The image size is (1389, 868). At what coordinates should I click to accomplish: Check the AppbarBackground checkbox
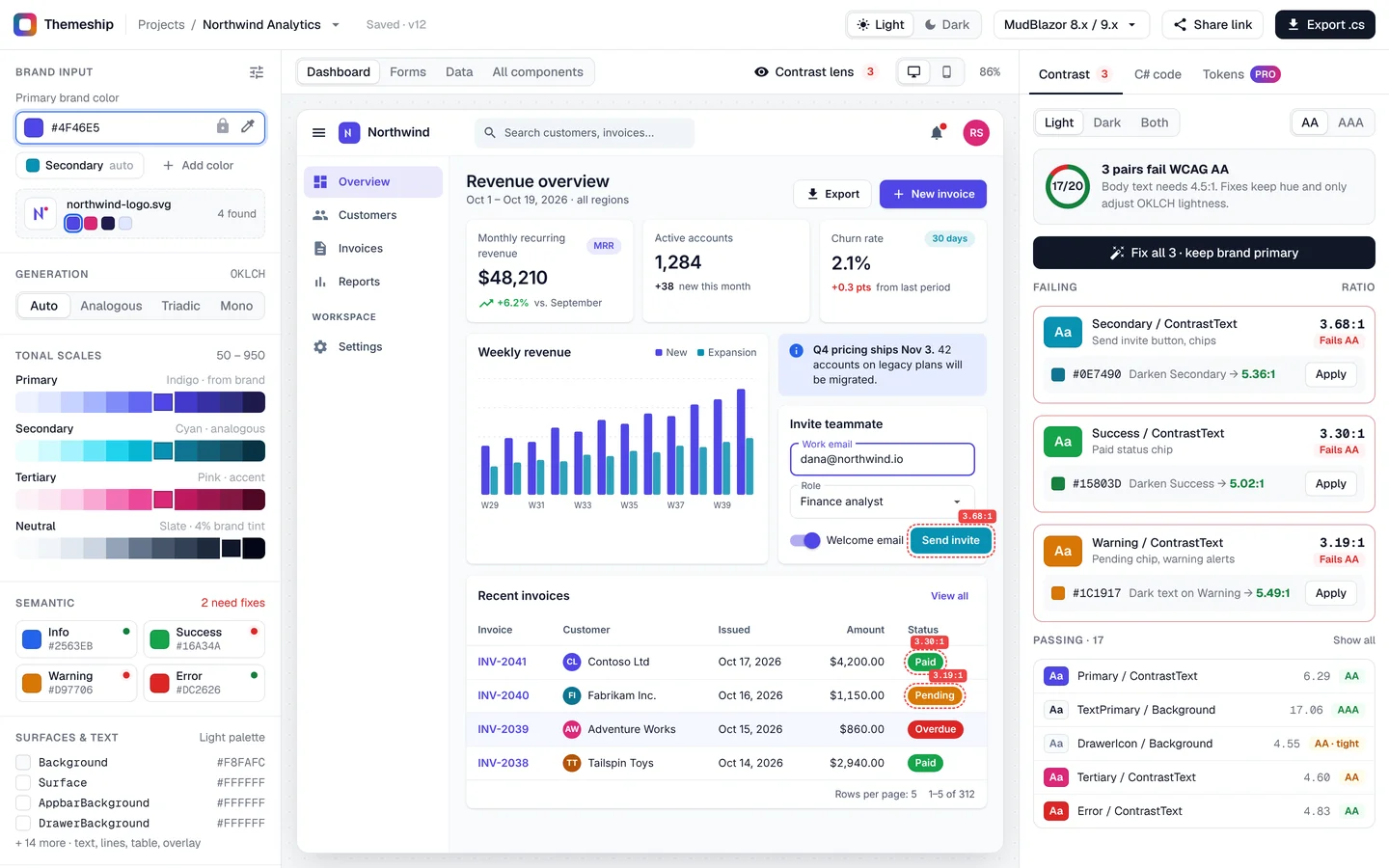point(23,802)
